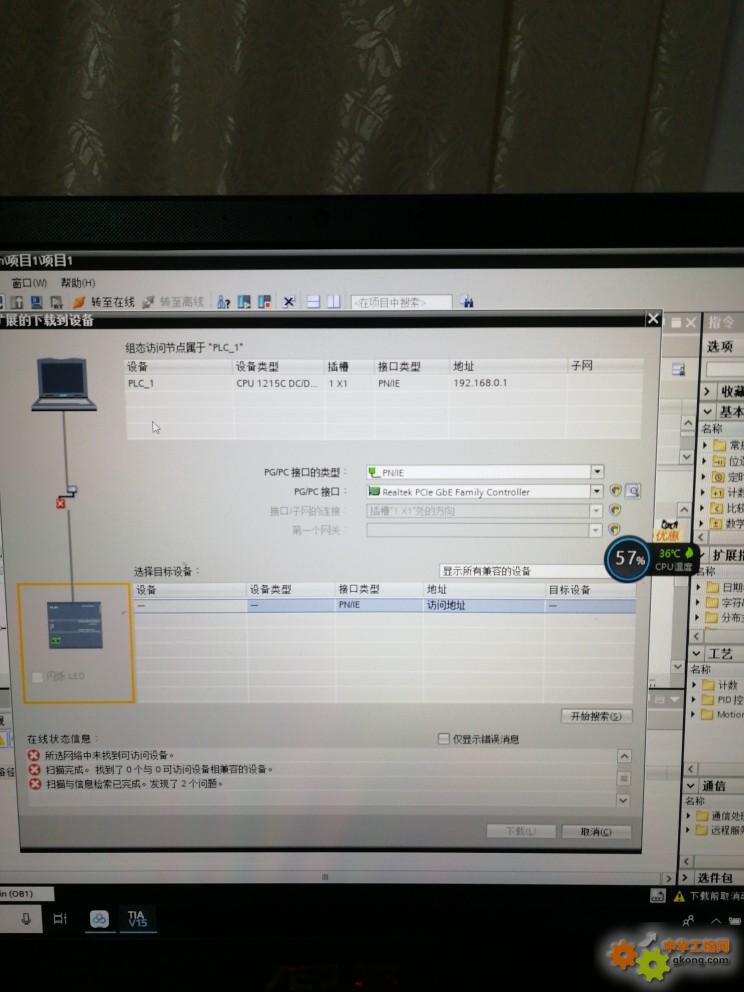Select the PLC_1 row in access nodes table
The image size is (744, 992).
383,383
